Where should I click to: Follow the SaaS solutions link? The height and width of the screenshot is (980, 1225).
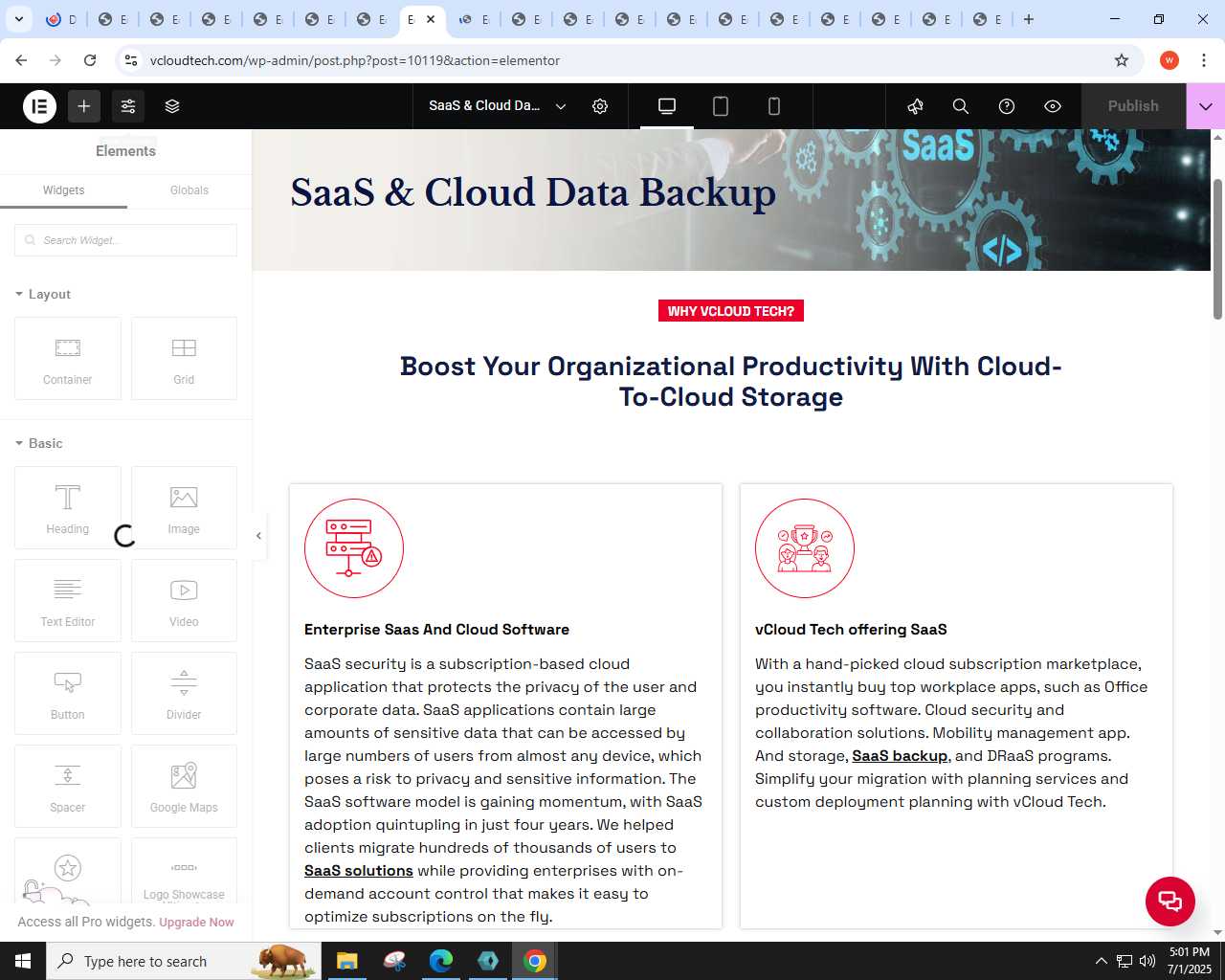point(359,871)
